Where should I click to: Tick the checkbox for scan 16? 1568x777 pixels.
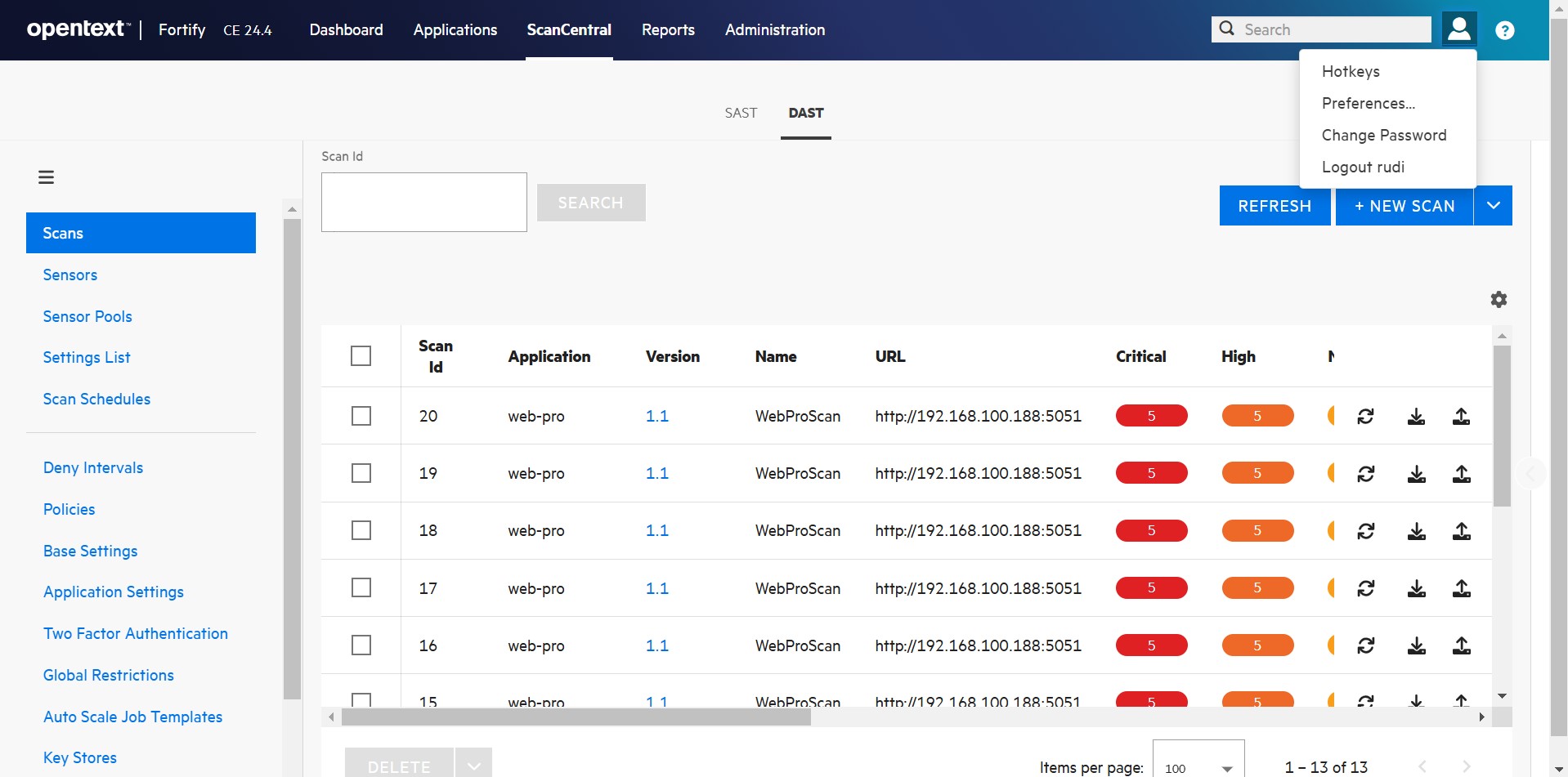(x=361, y=645)
